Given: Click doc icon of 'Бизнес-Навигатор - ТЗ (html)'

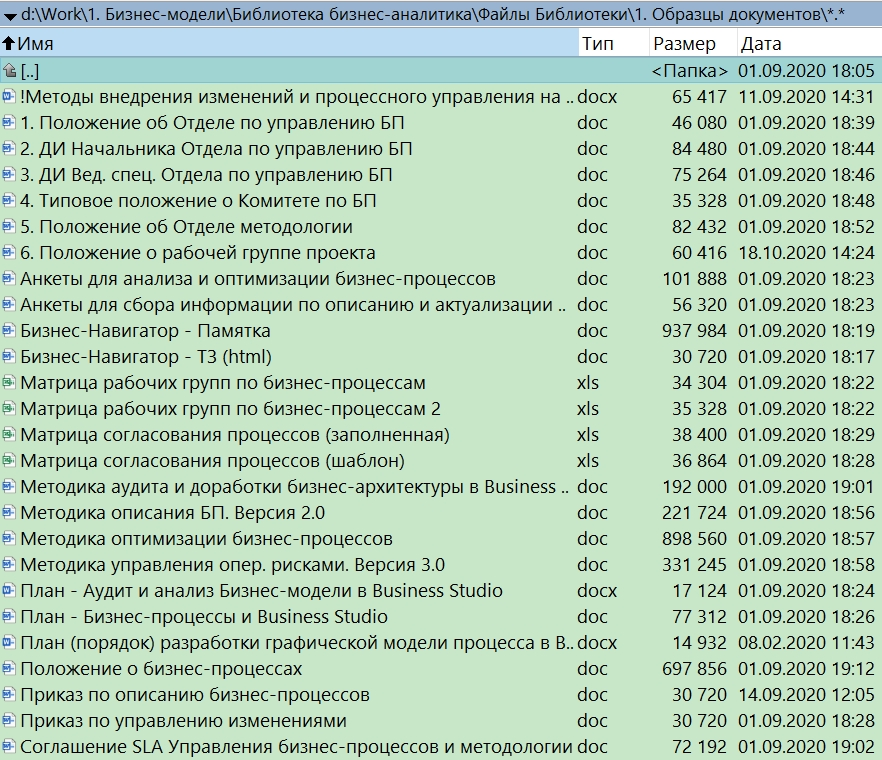Looking at the screenshot, I should pyautogui.click(x=8, y=356).
